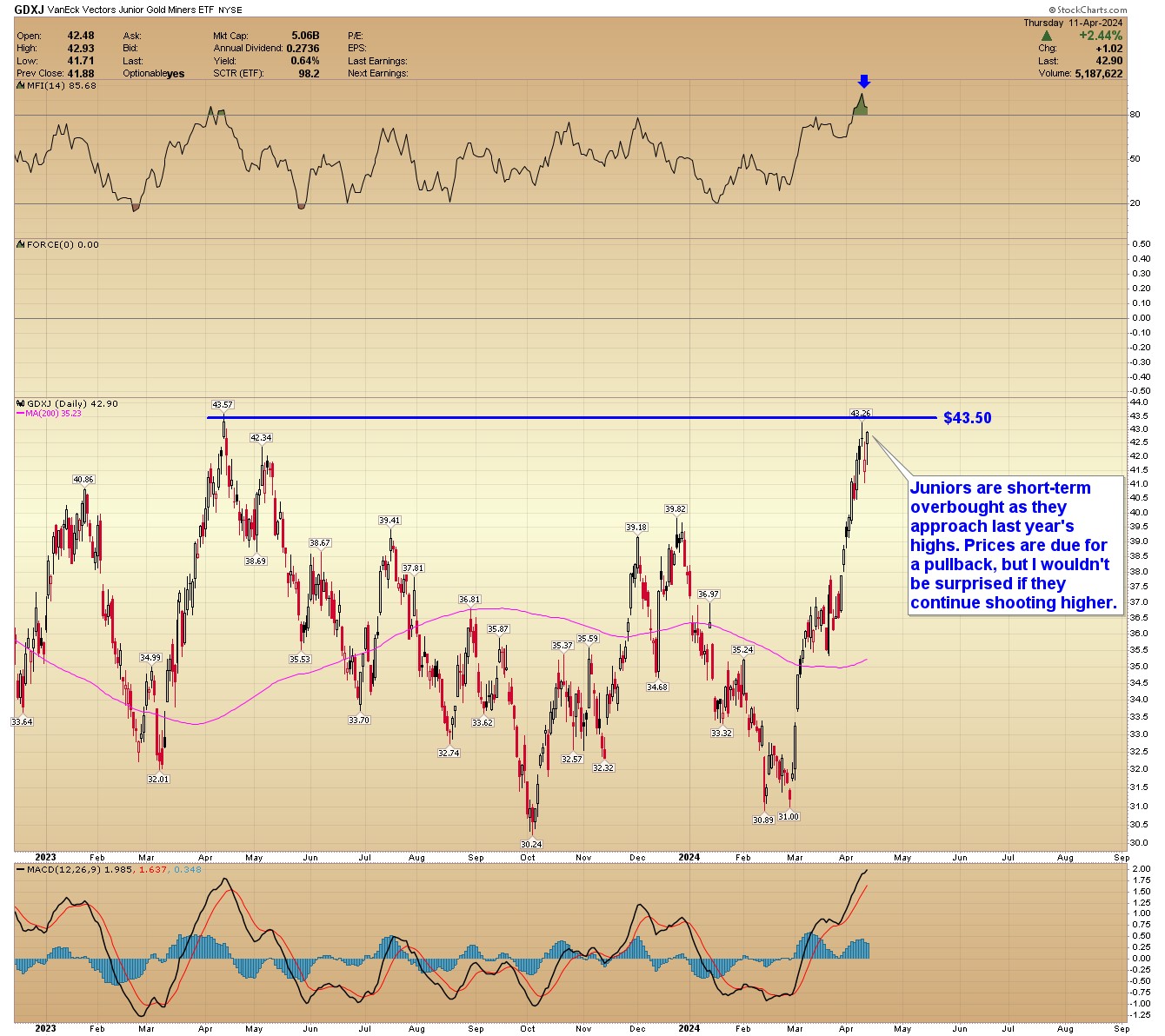
Task: Click the High value 42.93
Action: click(81, 49)
